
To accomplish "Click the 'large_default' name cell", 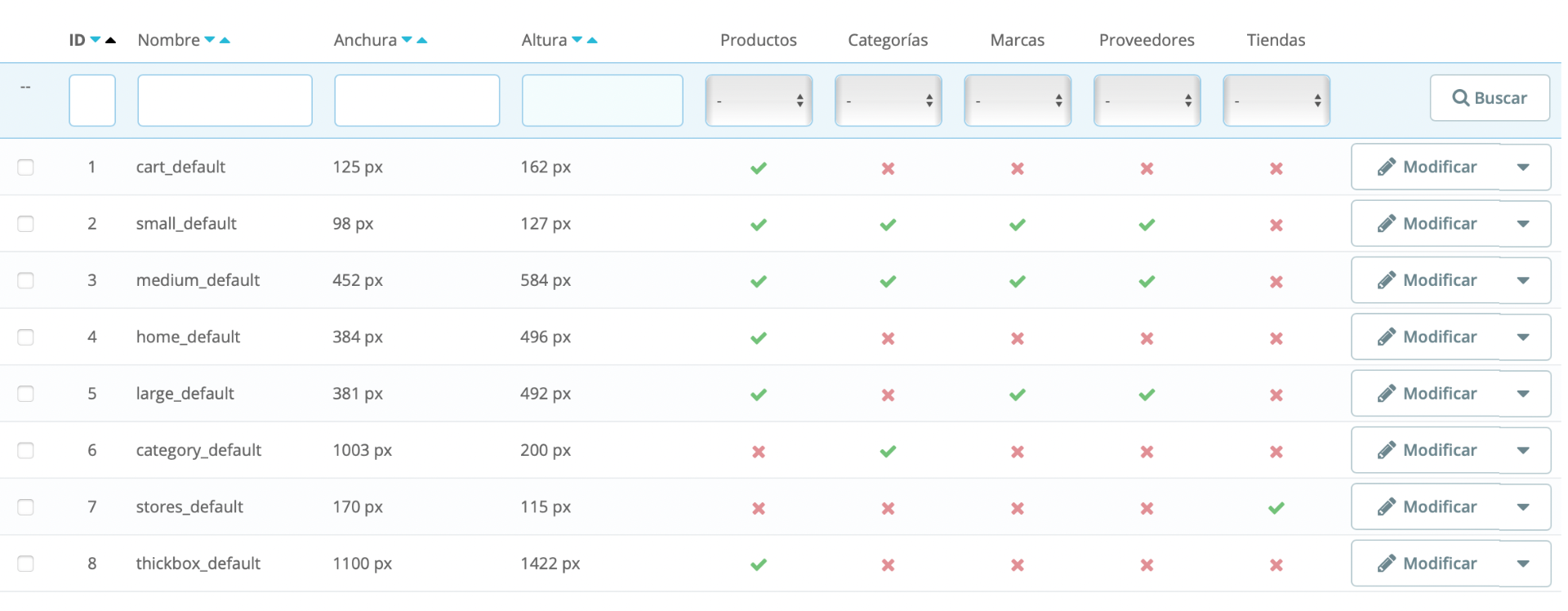I will (185, 394).
